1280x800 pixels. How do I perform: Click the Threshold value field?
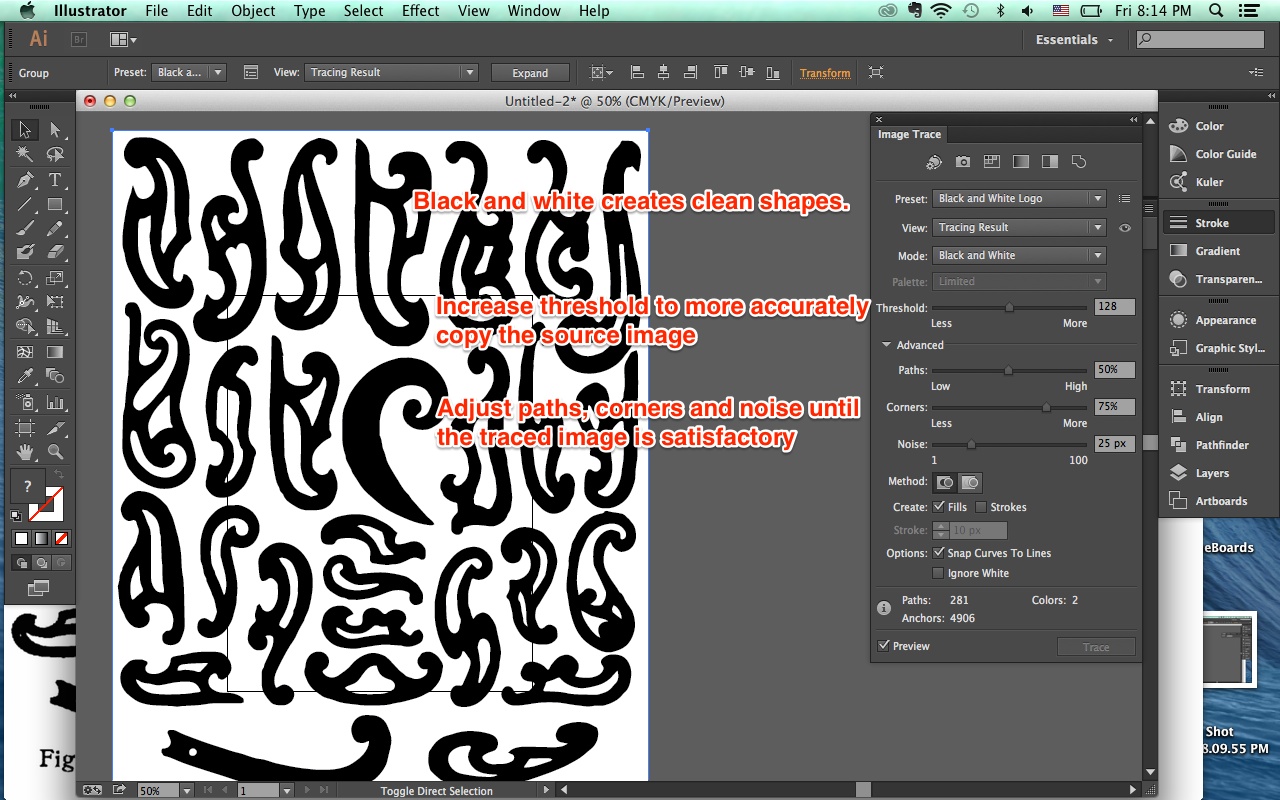click(x=1115, y=308)
